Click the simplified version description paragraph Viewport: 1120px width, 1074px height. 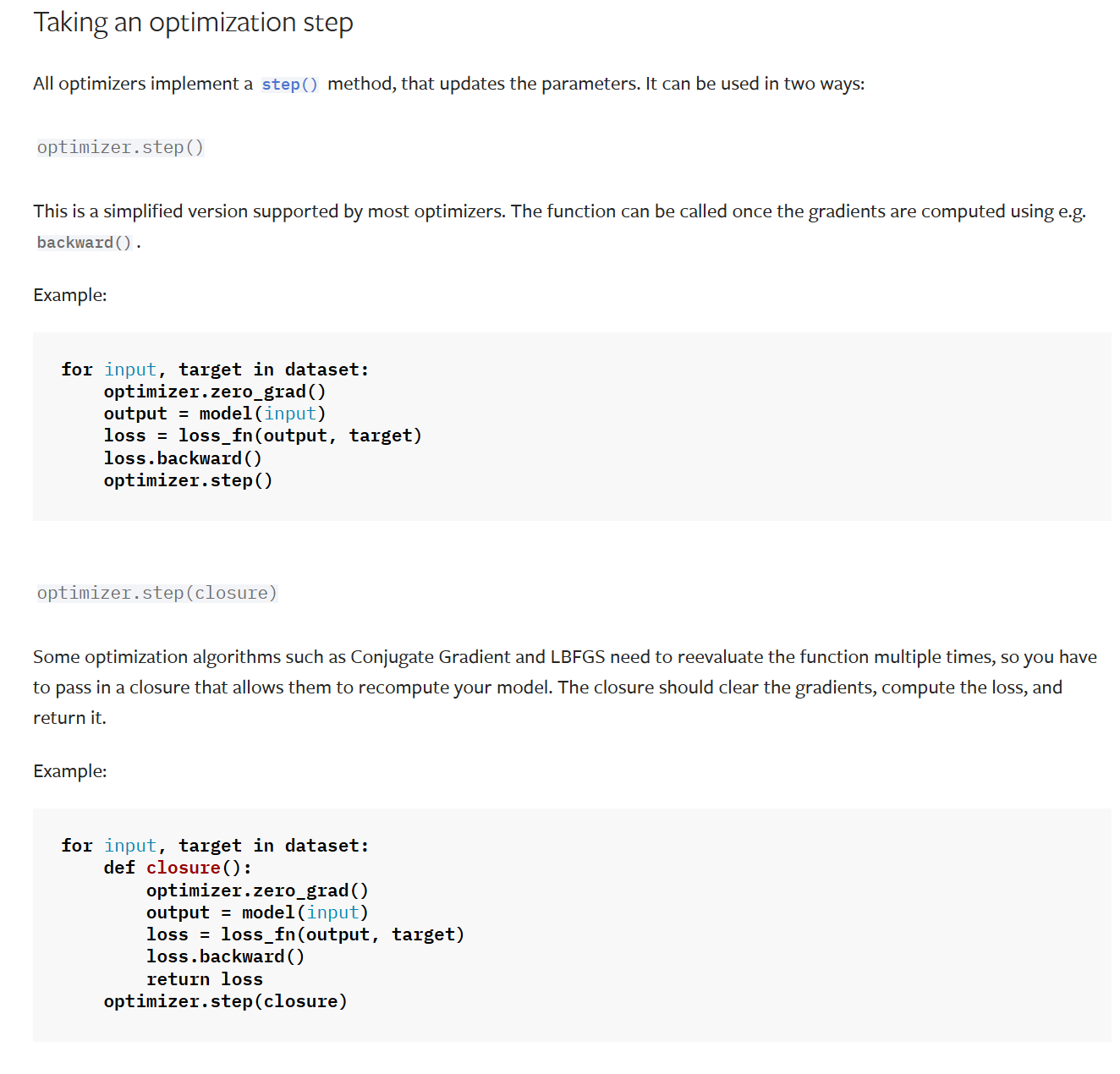click(x=560, y=227)
